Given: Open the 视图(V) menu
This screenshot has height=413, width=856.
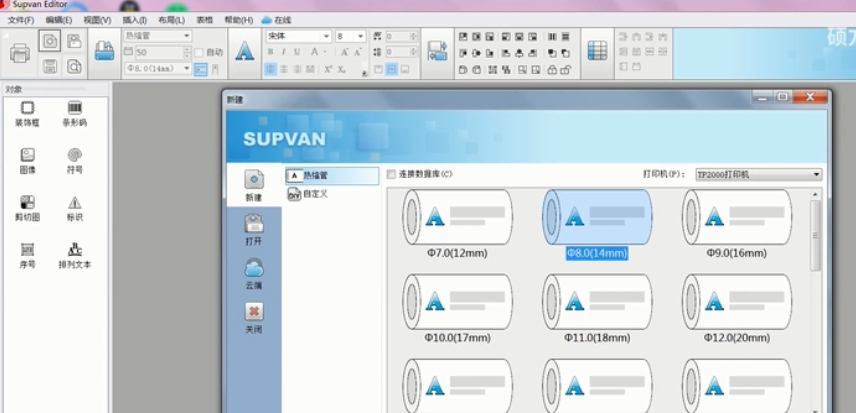Looking at the screenshot, I should tap(97, 20).
